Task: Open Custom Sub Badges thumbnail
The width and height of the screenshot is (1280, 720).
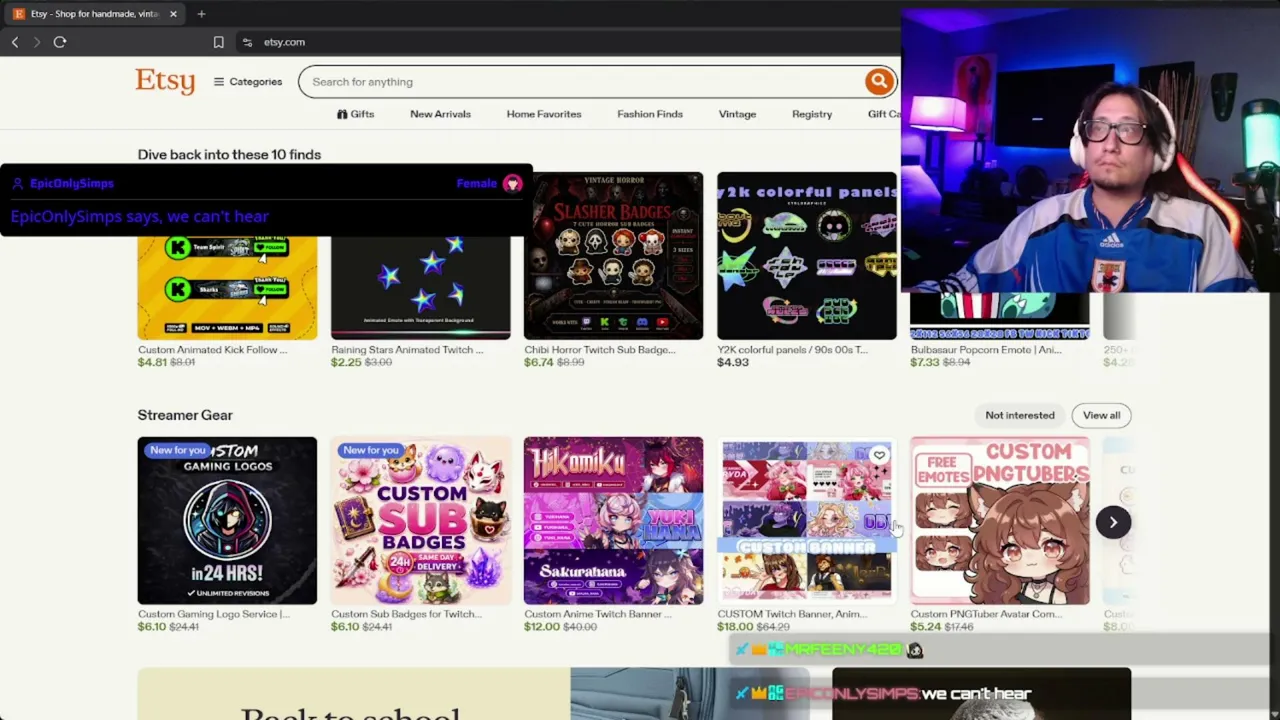Action: [421, 520]
